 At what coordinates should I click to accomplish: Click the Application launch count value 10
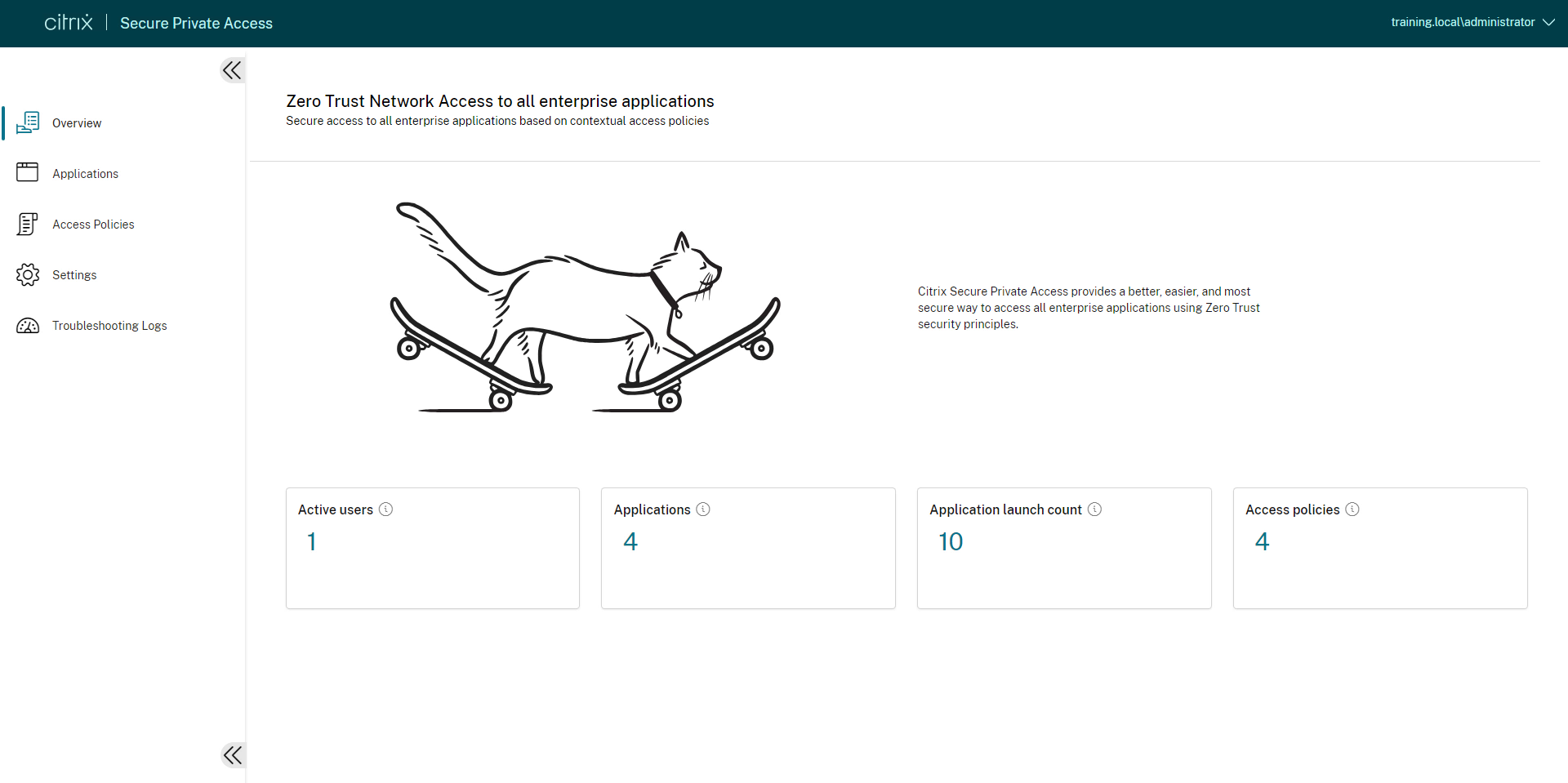(951, 542)
